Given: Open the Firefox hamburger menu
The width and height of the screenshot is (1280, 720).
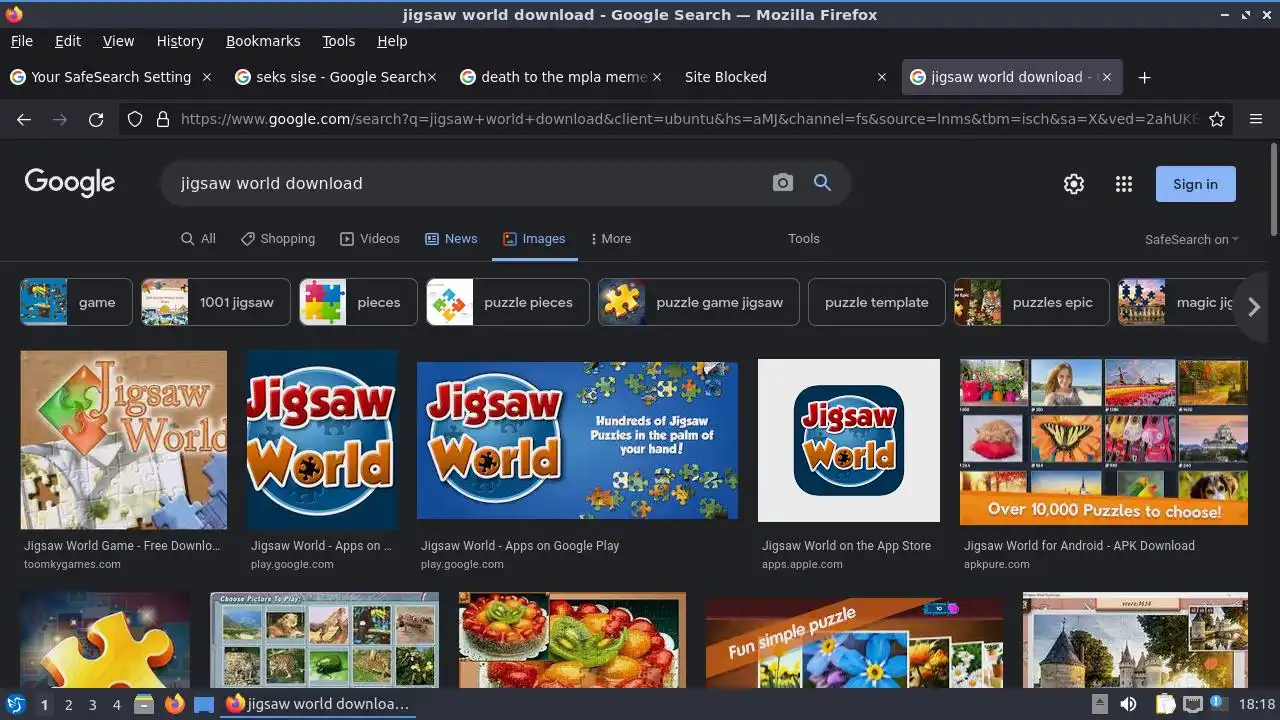Looking at the screenshot, I should click(x=1256, y=120).
